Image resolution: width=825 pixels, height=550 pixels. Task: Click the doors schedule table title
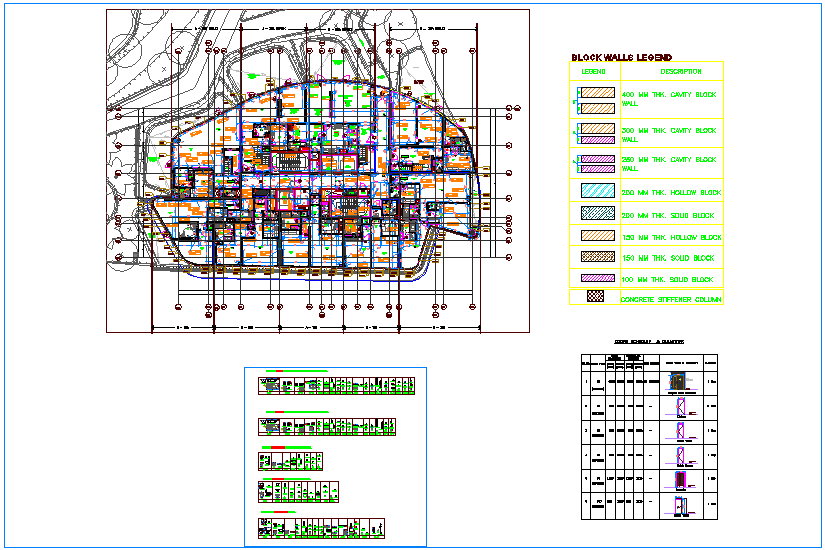649,342
